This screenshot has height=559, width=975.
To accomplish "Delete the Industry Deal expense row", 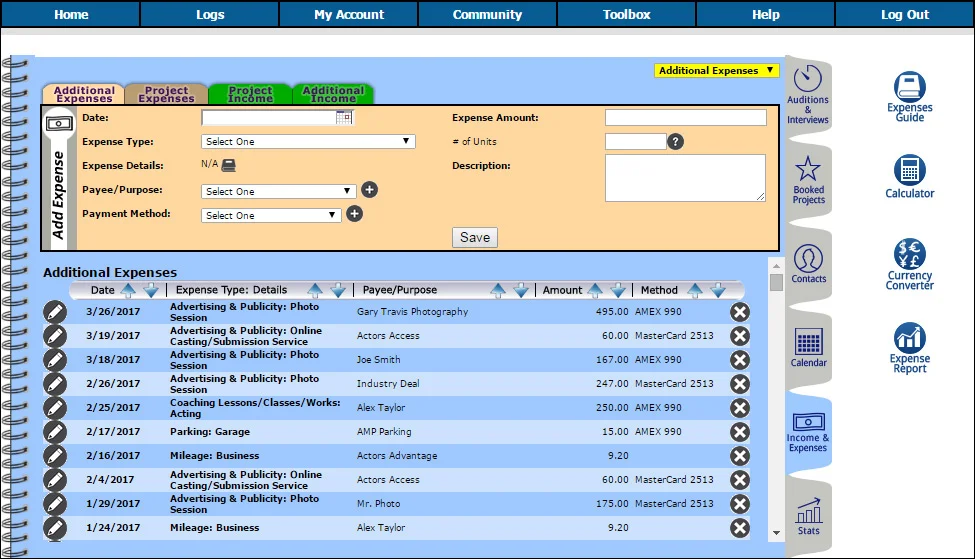I will [x=739, y=384].
